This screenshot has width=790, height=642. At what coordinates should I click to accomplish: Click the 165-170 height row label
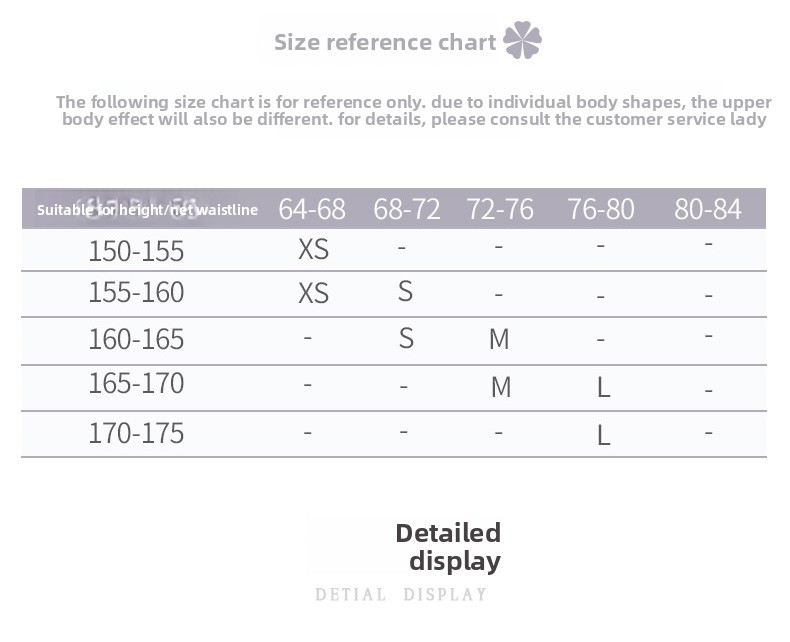pyautogui.click(x=136, y=383)
